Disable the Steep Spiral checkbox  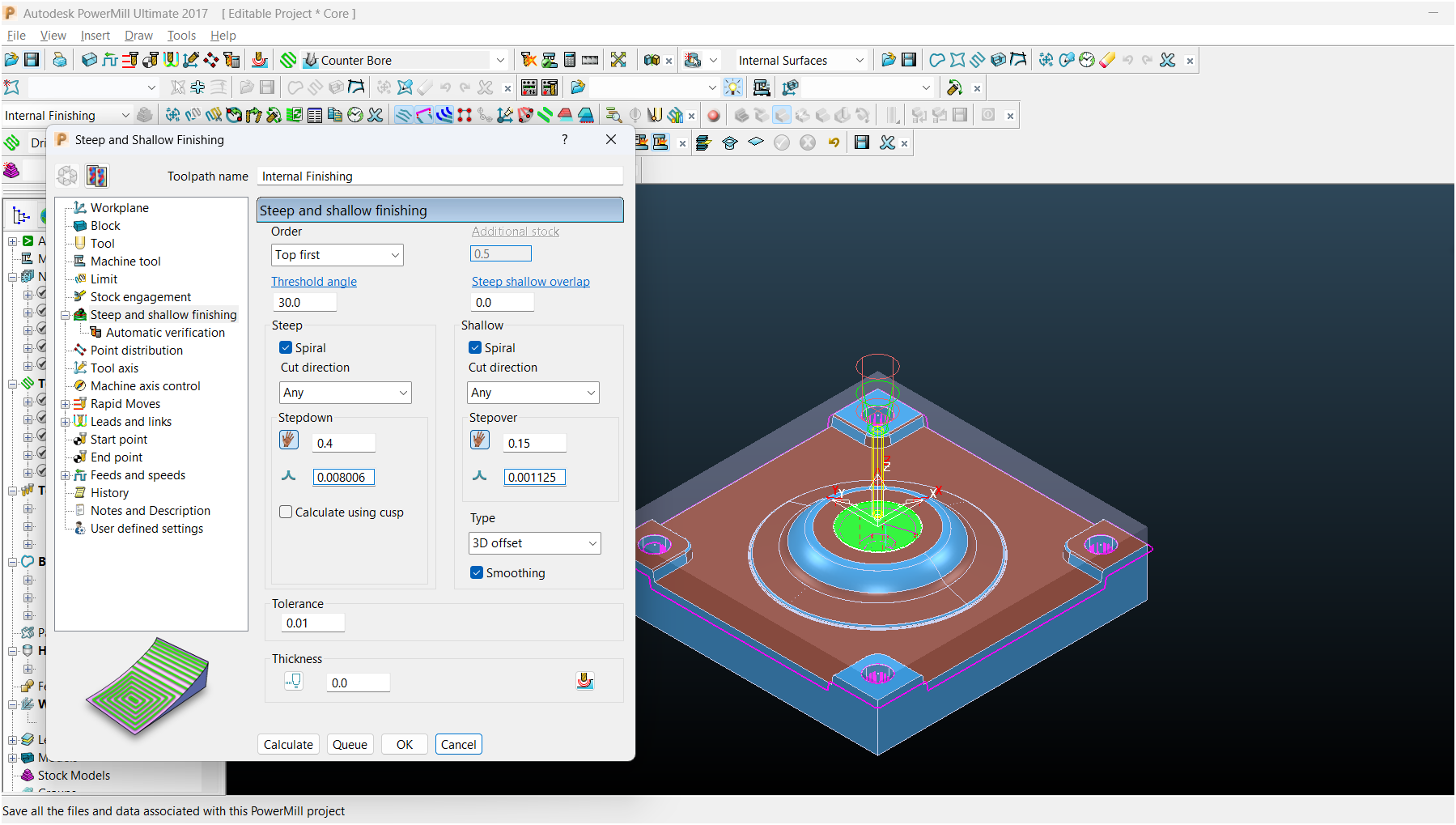[286, 348]
